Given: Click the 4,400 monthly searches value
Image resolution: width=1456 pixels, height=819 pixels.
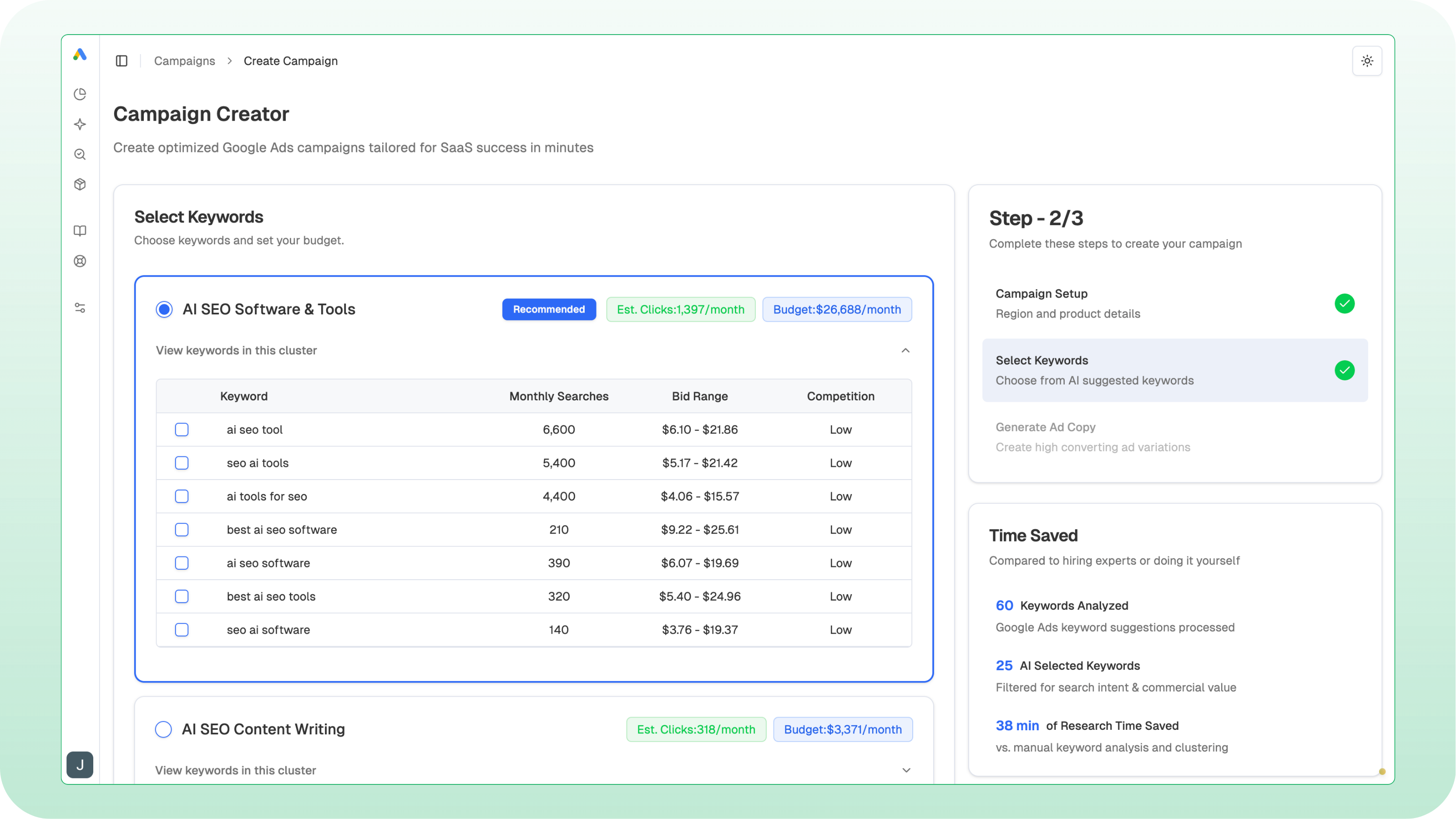Looking at the screenshot, I should pyautogui.click(x=558, y=496).
